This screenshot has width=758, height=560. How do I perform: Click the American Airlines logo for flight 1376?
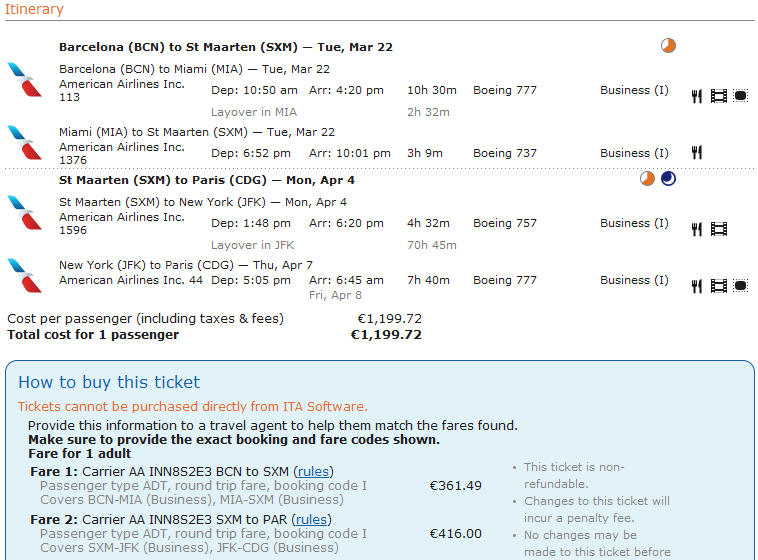point(24,143)
